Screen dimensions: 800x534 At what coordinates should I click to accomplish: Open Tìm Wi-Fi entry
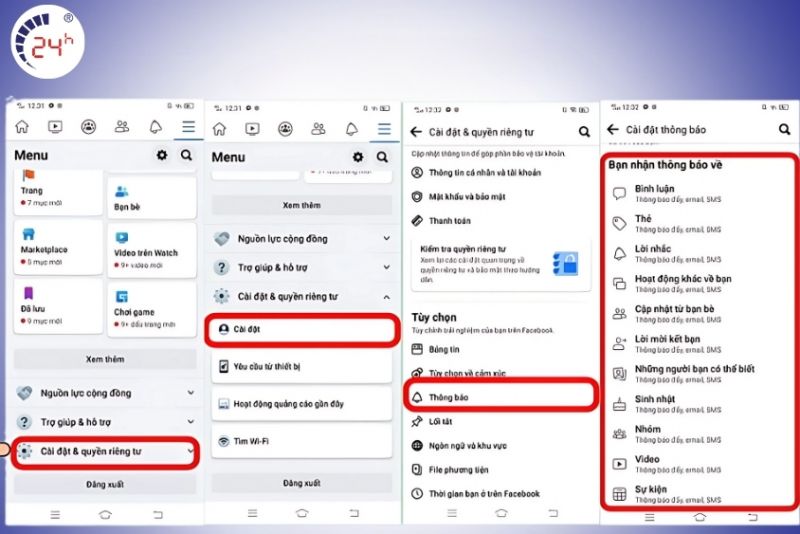pyautogui.click(x=302, y=441)
